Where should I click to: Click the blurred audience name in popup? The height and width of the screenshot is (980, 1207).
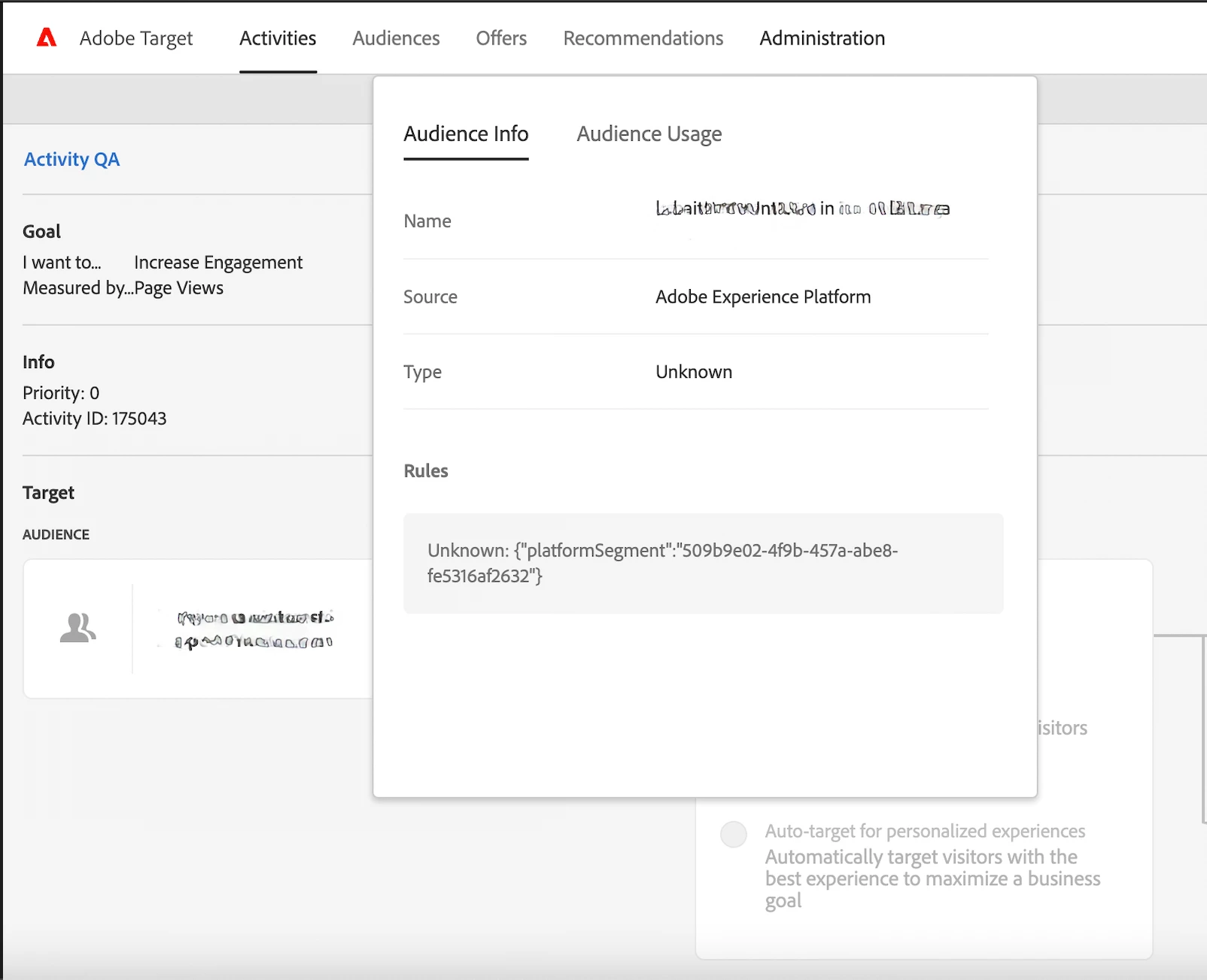[802, 208]
